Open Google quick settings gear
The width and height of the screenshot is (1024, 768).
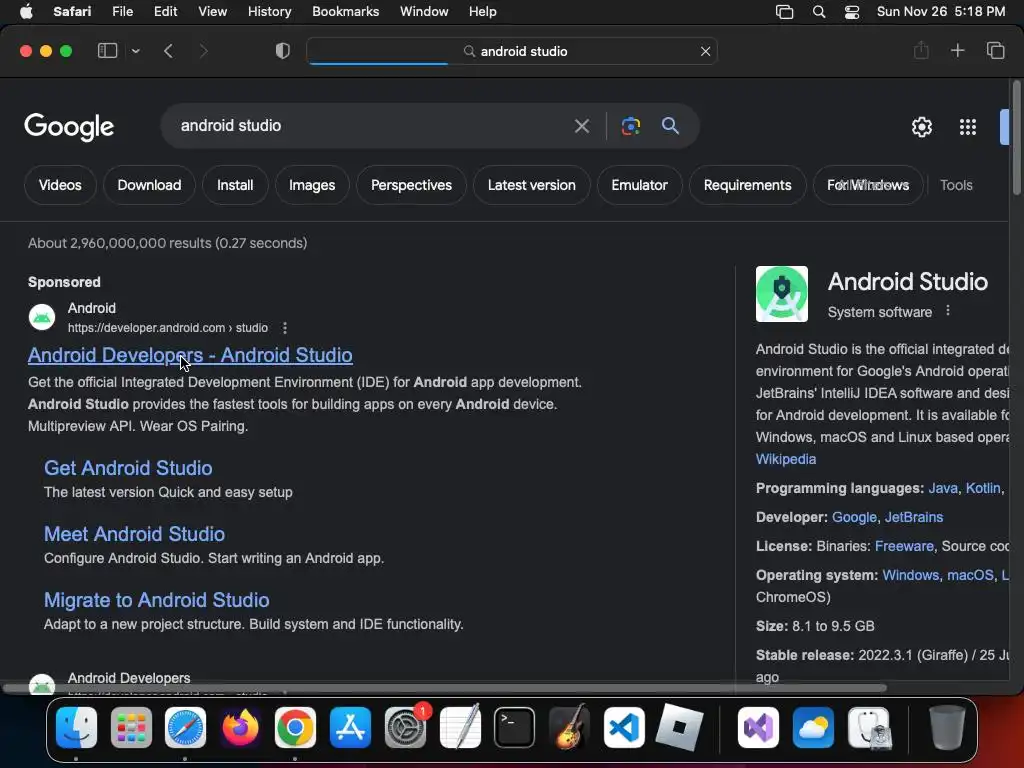pos(921,127)
